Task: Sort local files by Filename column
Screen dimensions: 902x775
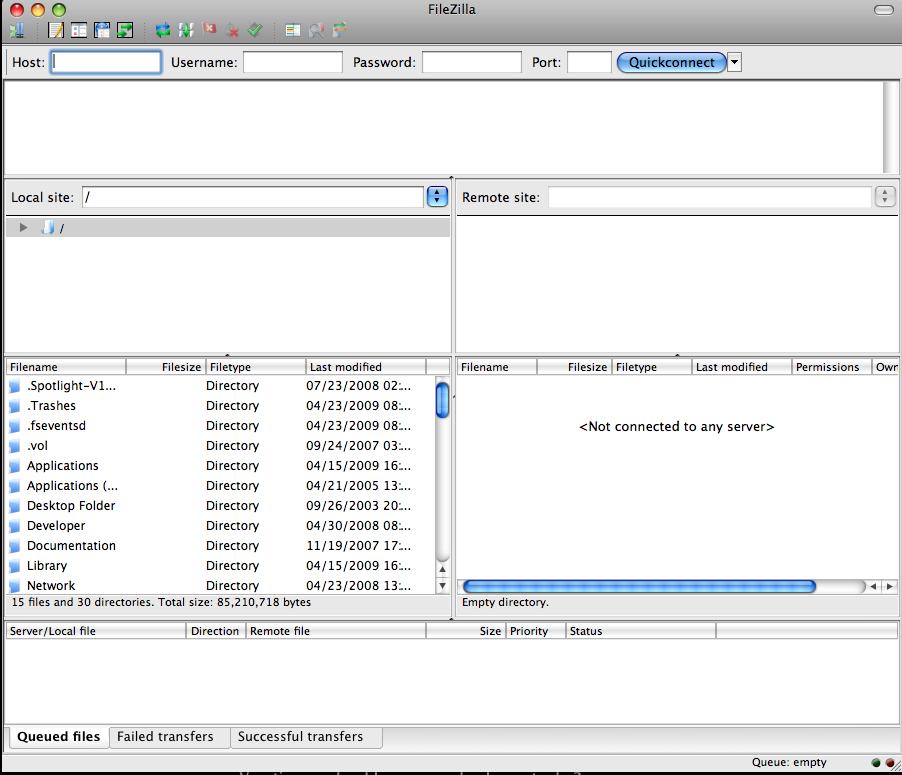Action: point(66,366)
